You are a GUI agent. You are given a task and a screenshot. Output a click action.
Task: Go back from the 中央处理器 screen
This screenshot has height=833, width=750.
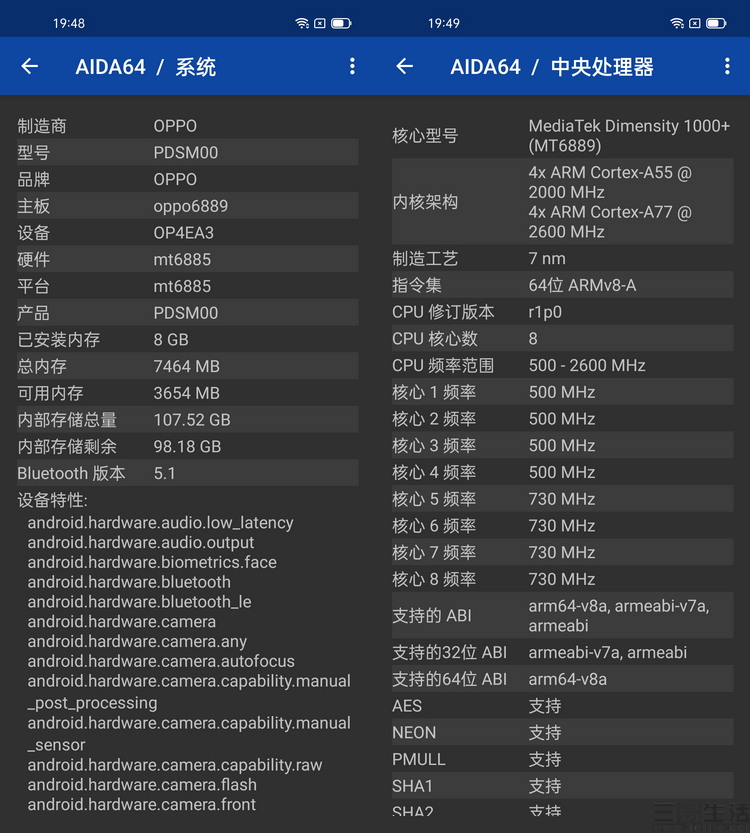tap(405, 66)
